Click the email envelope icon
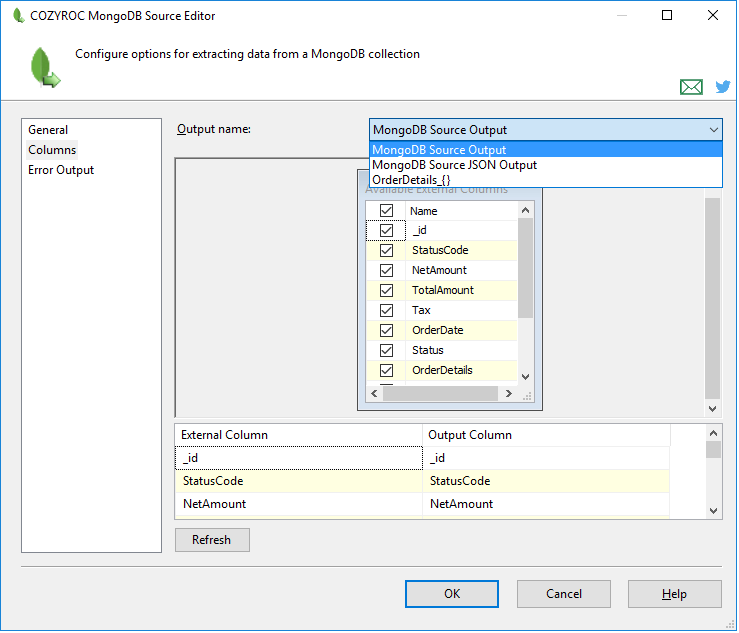The width and height of the screenshot is (739, 633). pyautogui.click(x=691, y=87)
